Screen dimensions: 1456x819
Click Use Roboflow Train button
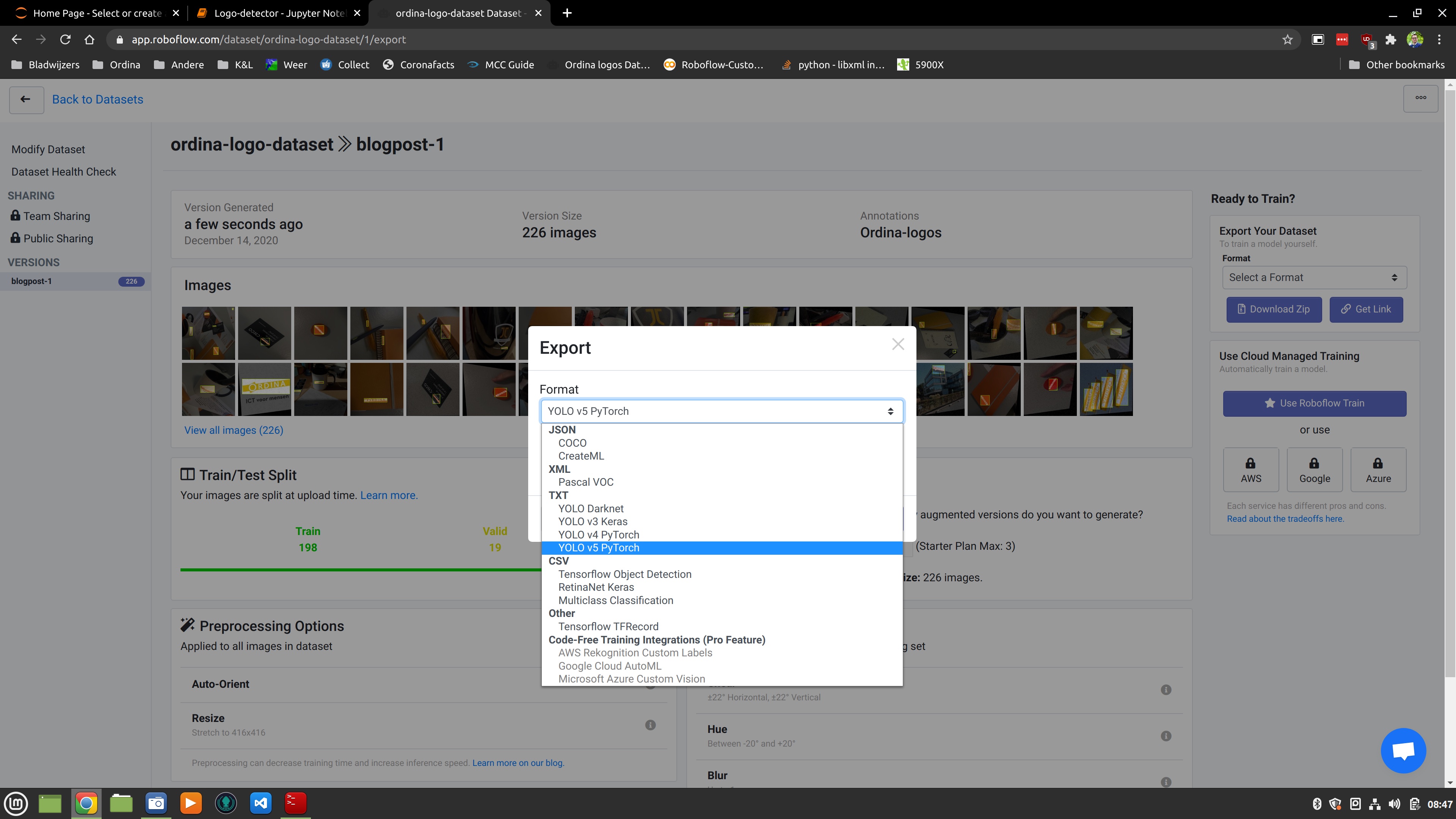click(1314, 403)
